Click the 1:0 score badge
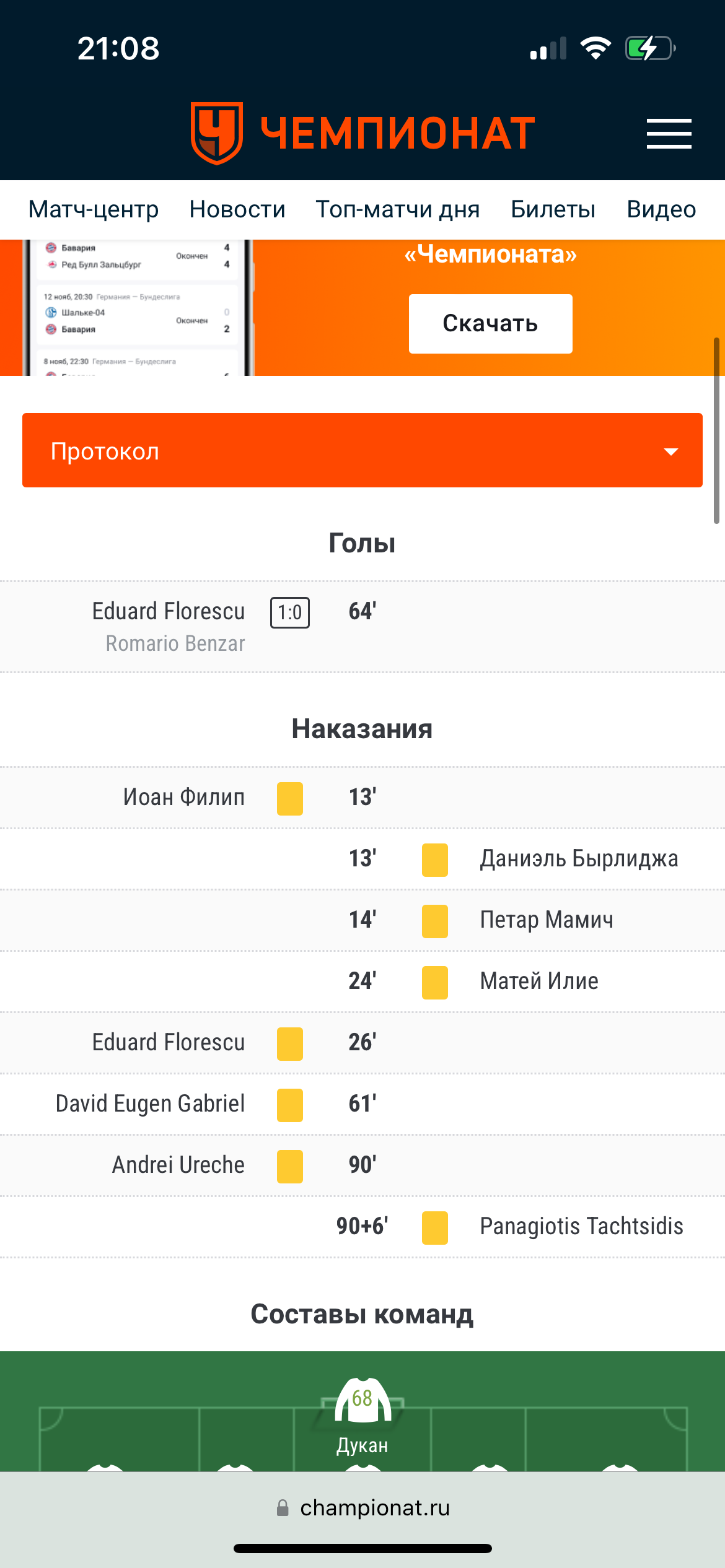Screen dimensions: 725x1568 pyautogui.click(x=289, y=612)
